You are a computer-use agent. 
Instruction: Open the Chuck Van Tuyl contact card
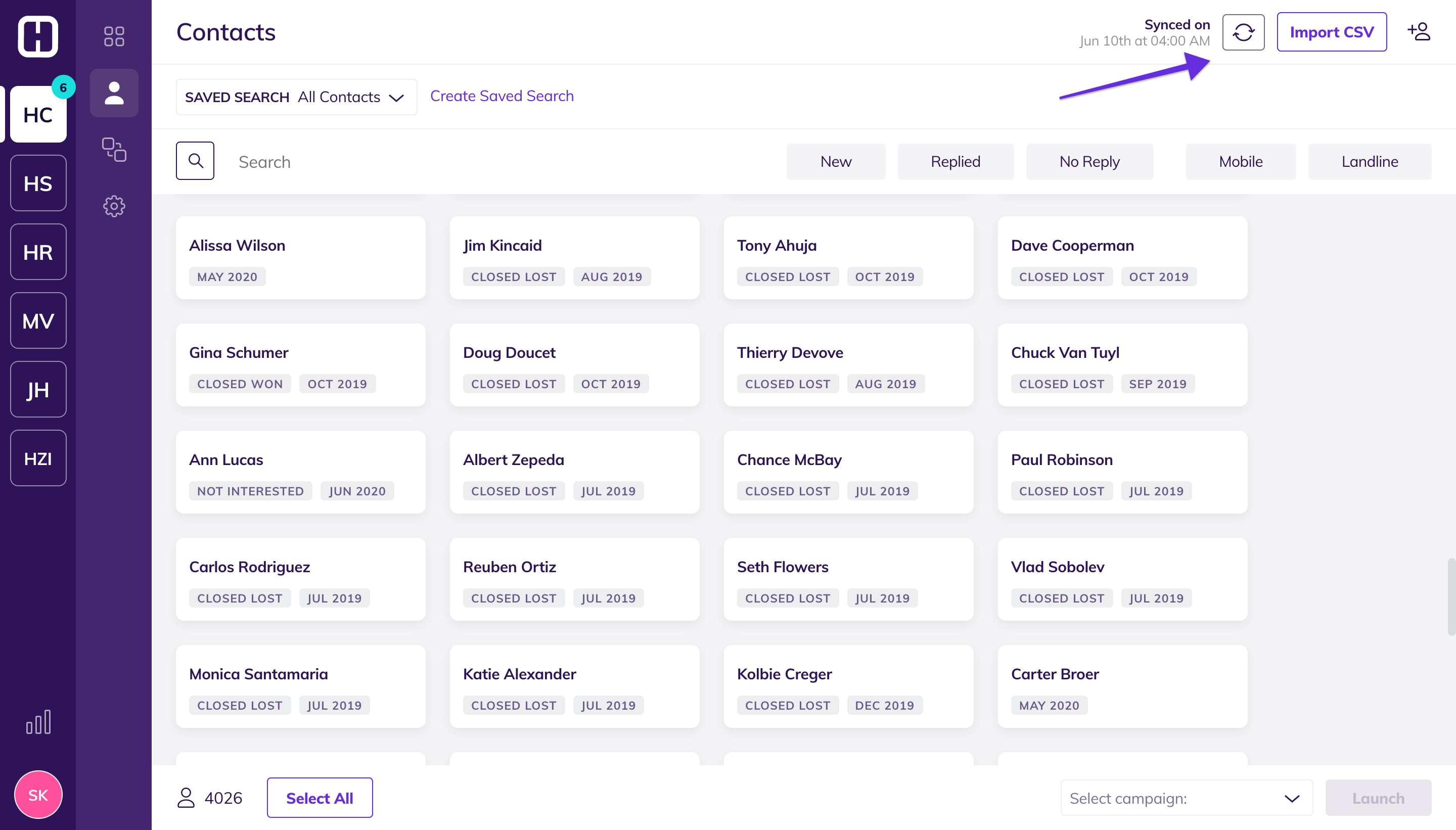click(1122, 365)
